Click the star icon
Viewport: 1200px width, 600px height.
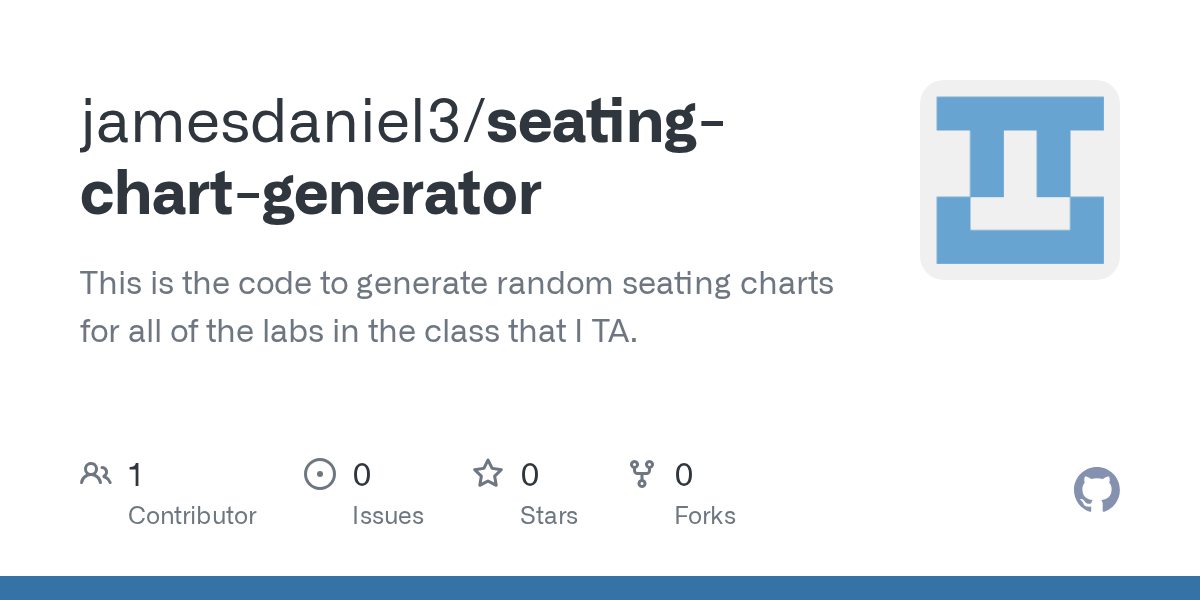(488, 473)
